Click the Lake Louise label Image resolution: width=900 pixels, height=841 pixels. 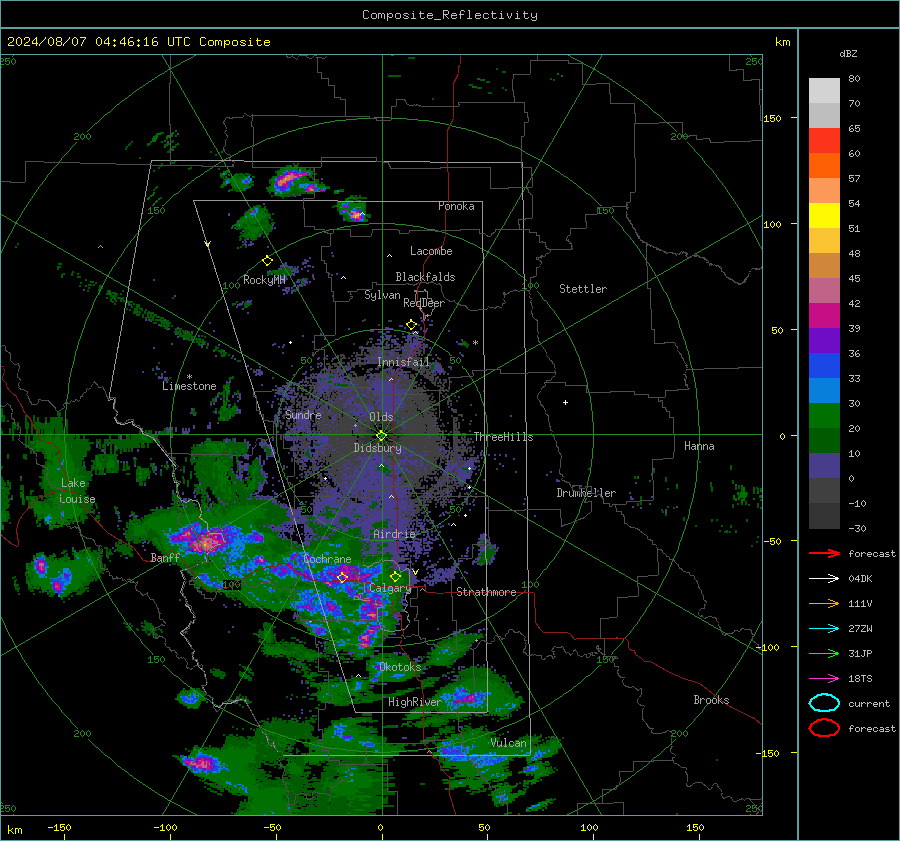[77, 491]
